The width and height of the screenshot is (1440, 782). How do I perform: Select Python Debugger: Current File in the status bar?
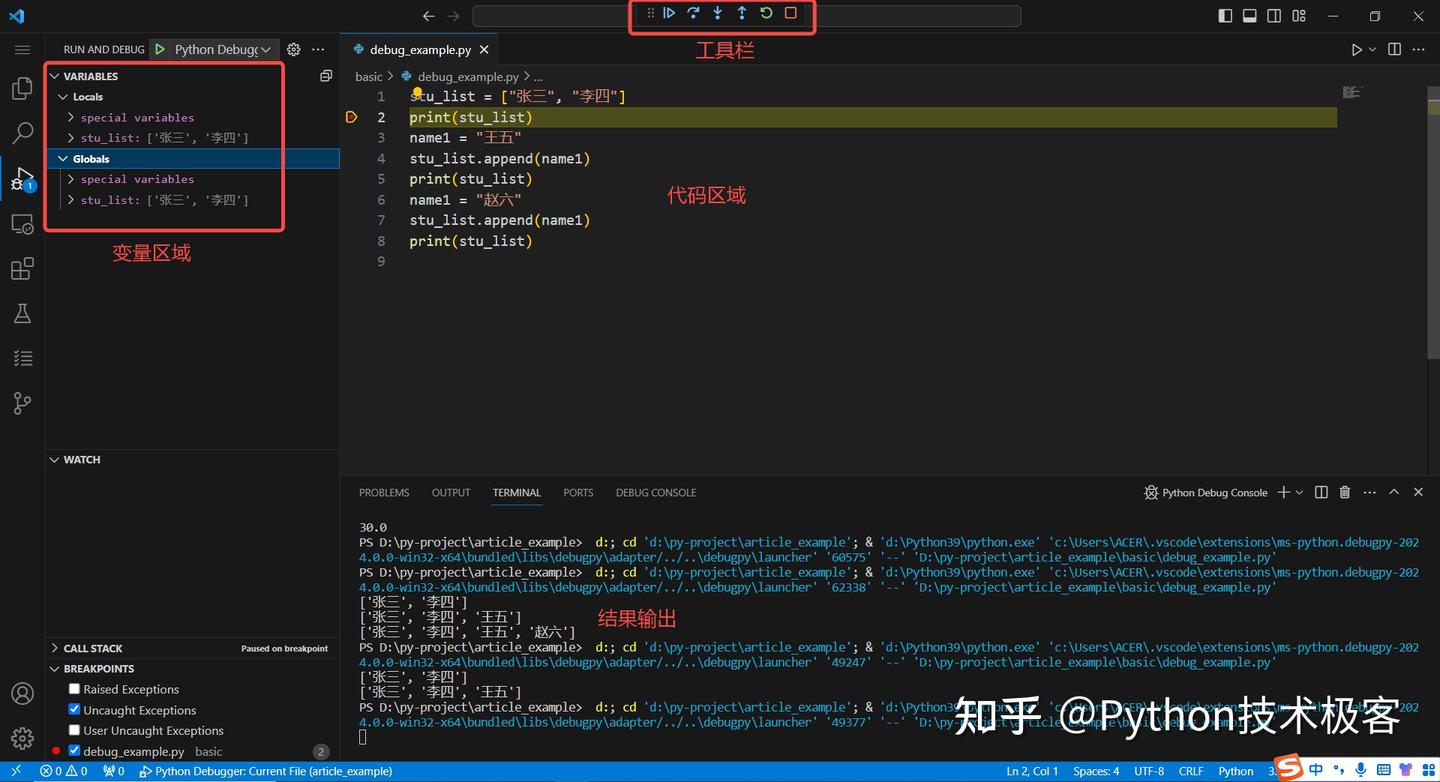coord(272,771)
